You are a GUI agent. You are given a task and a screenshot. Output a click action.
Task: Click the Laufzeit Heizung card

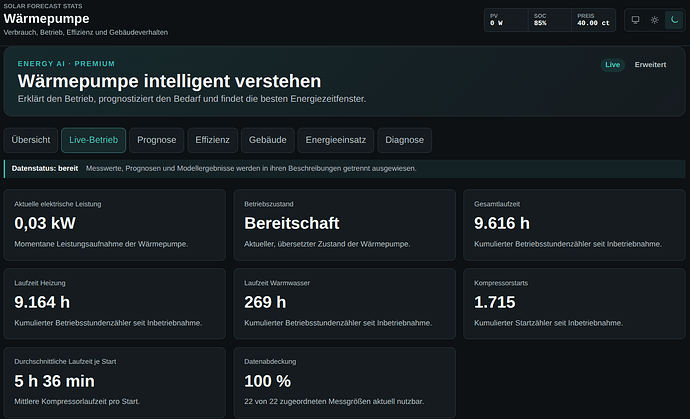(114, 304)
